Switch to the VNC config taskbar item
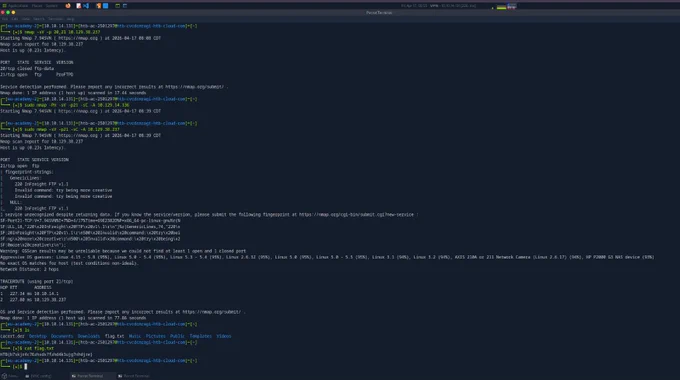The image size is (680, 380). tap(39, 376)
